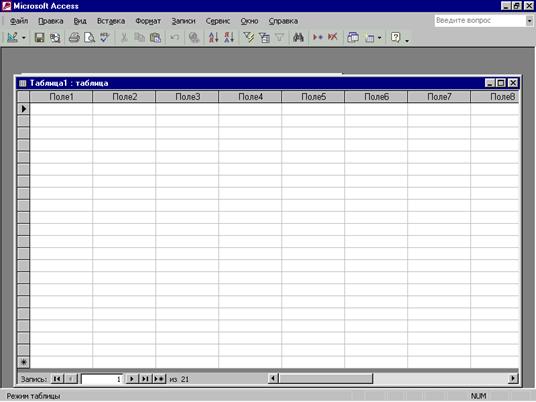The height and width of the screenshot is (402, 536).
Task: Open the help question box dropdown arrow
Action: tap(529, 21)
